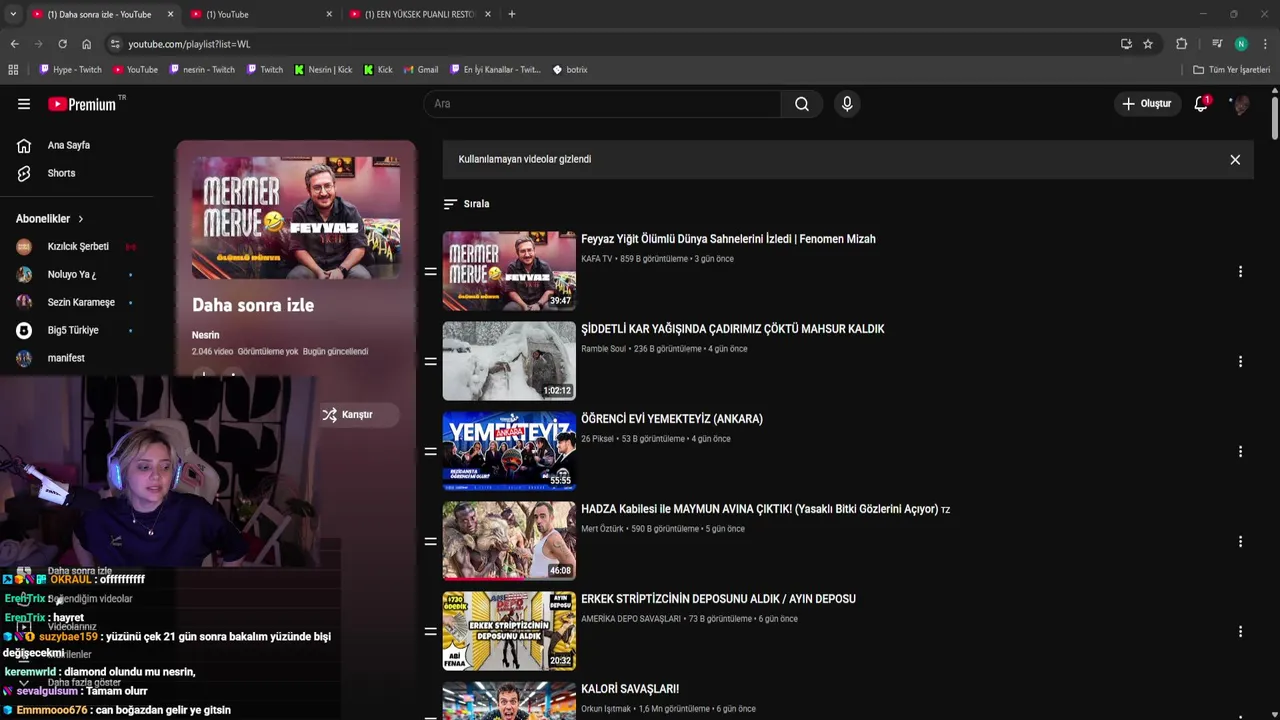Start voice search with microphone icon
1280x720 pixels.
[x=847, y=104]
